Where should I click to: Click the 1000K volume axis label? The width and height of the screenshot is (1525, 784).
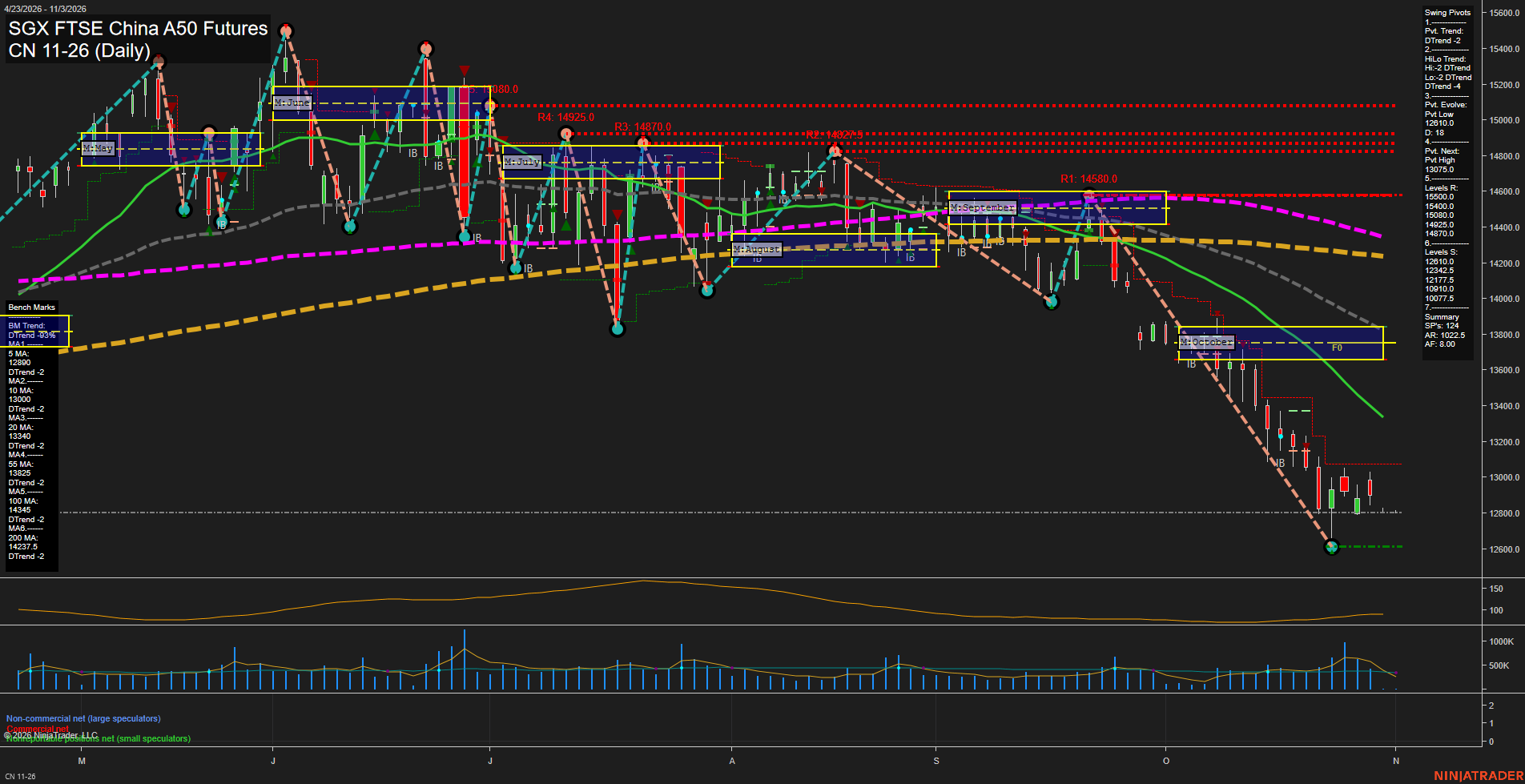click(x=1501, y=642)
